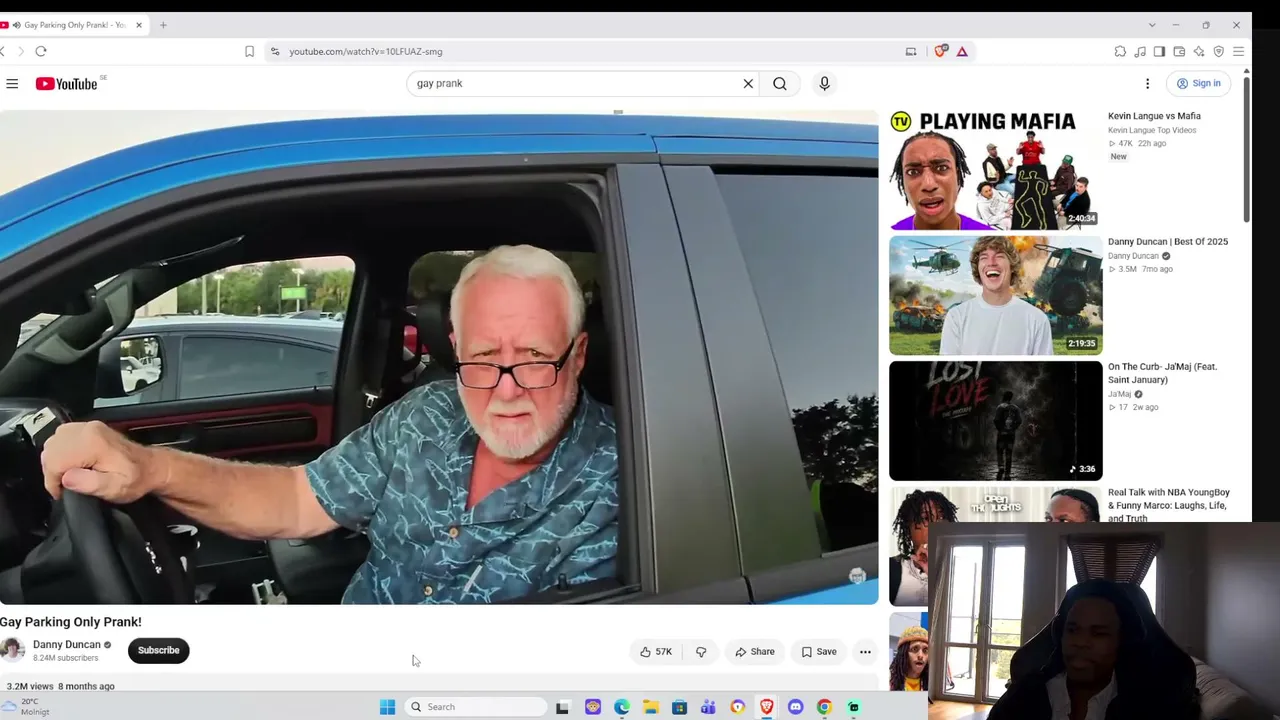
Task: Open On The Curb- Ja'Maj title
Action: pos(1163,373)
